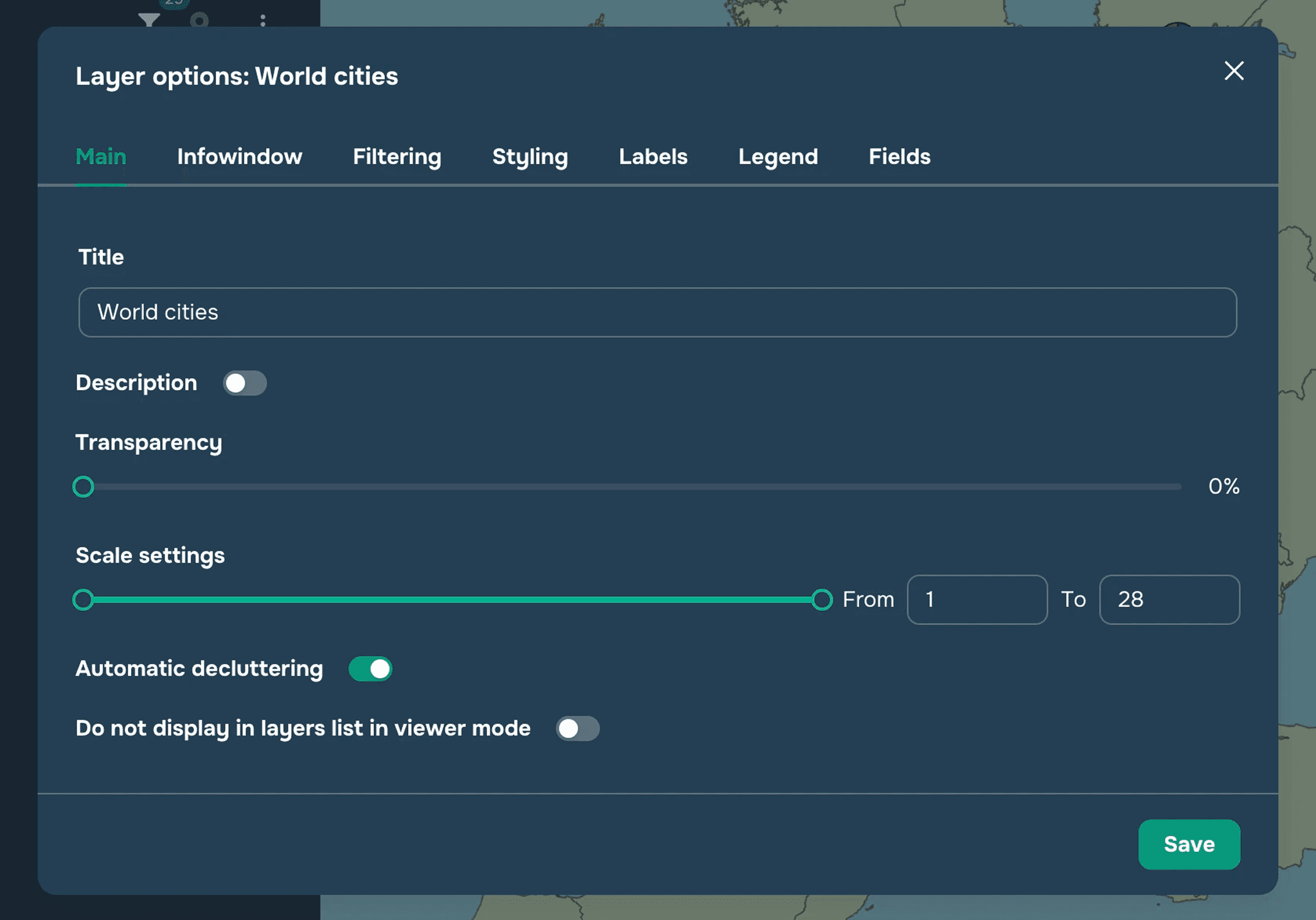The image size is (1316, 920).
Task: Click the Title text field
Action: (657, 312)
